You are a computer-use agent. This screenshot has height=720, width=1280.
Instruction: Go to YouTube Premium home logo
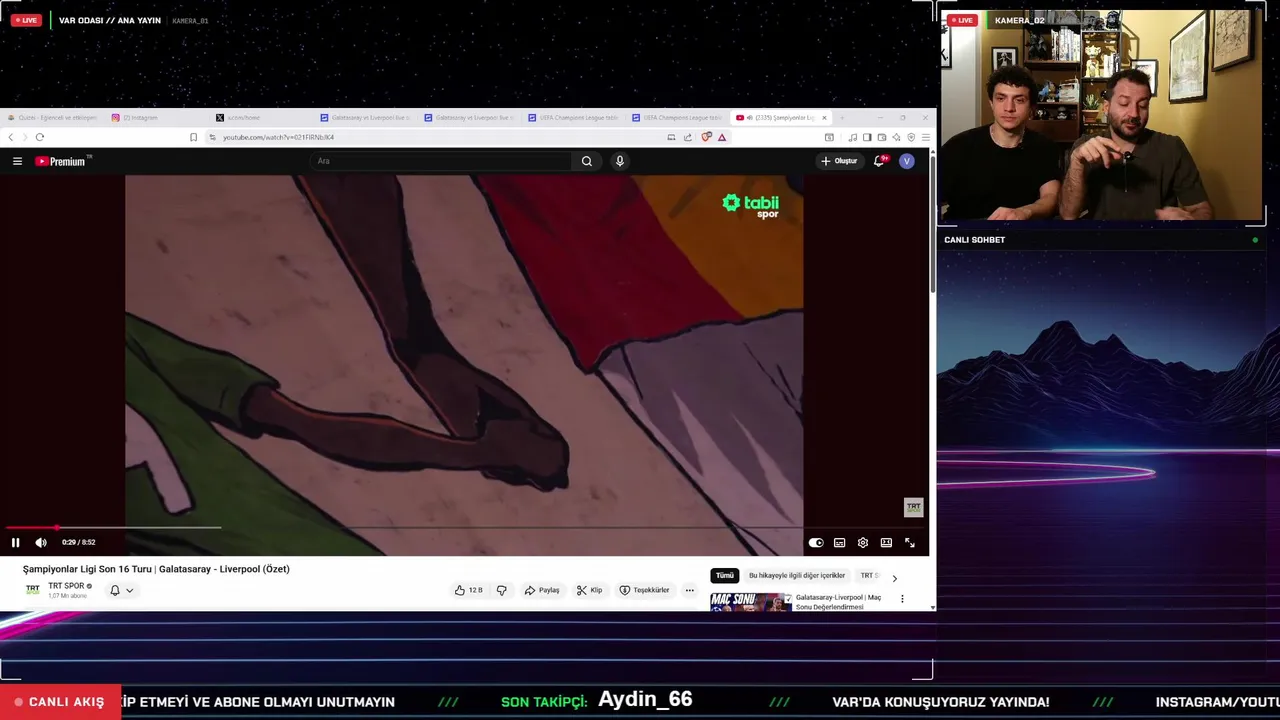pos(62,161)
